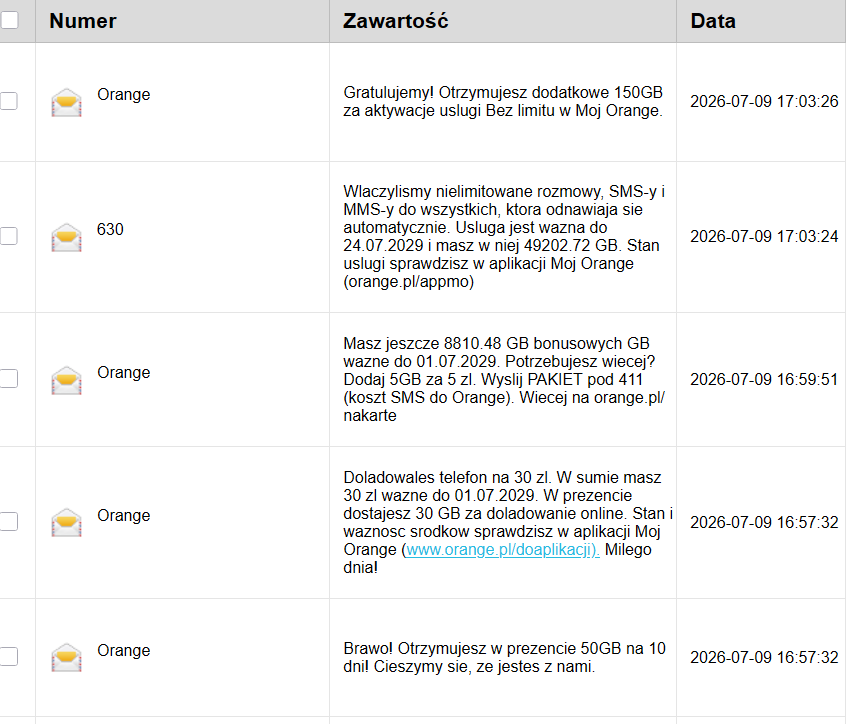Screen dimensions: 848x724
Task: Click Gratulujemy 150GB message text
Action: tap(503, 101)
